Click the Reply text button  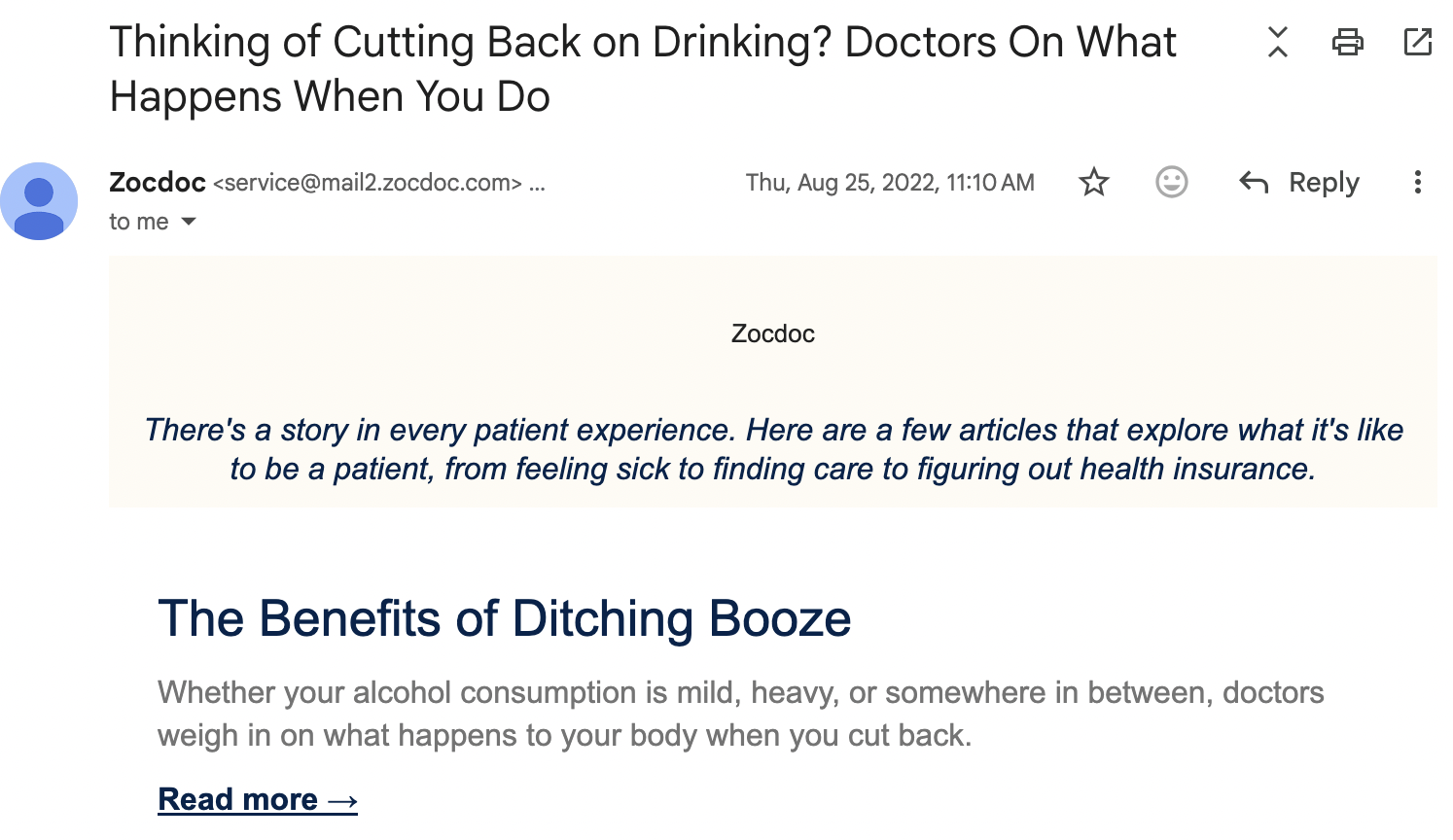[1324, 182]
